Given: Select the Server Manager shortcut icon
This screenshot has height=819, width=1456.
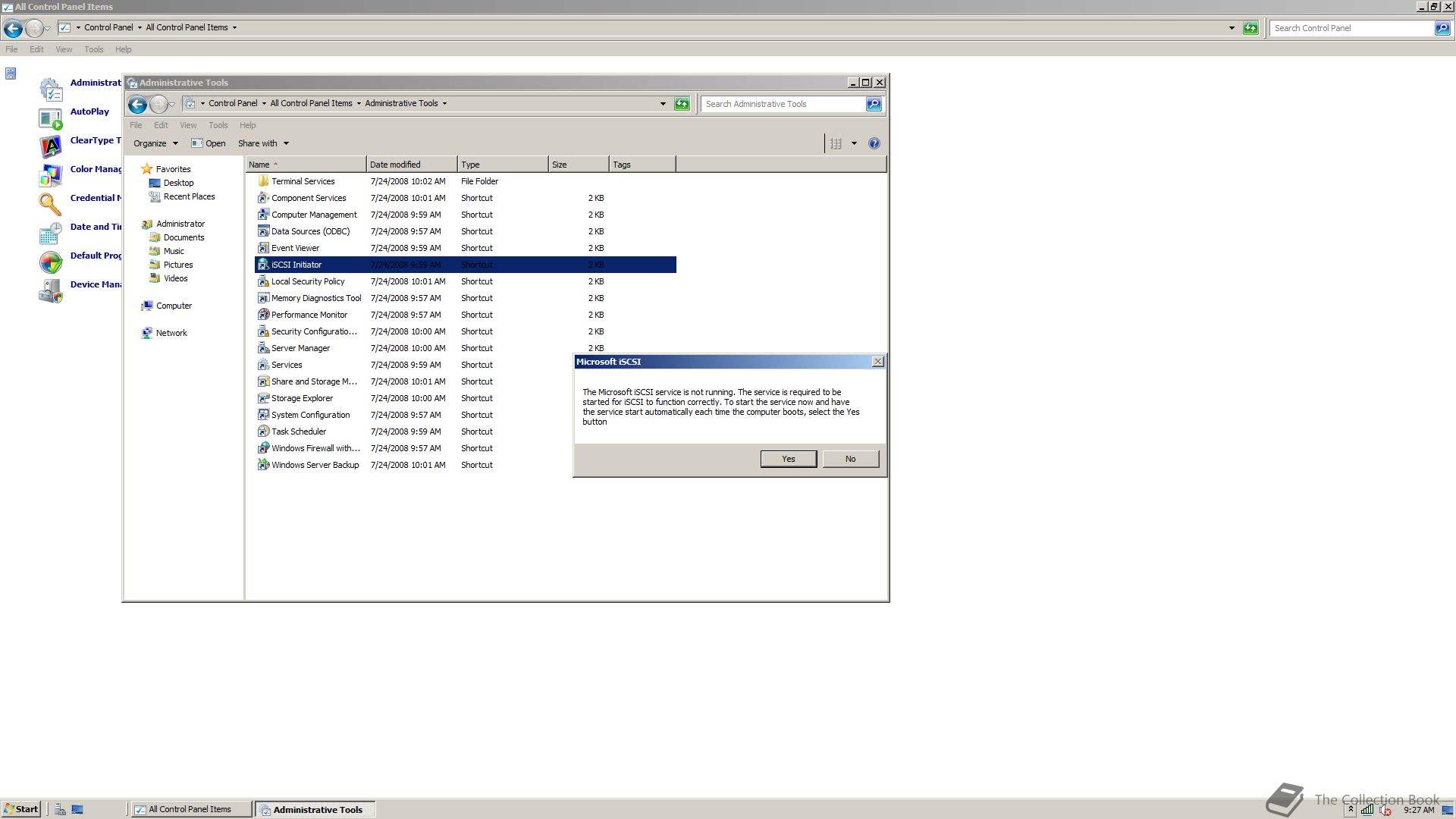Looking at the screenshot, I should click(x=263, y=348).
